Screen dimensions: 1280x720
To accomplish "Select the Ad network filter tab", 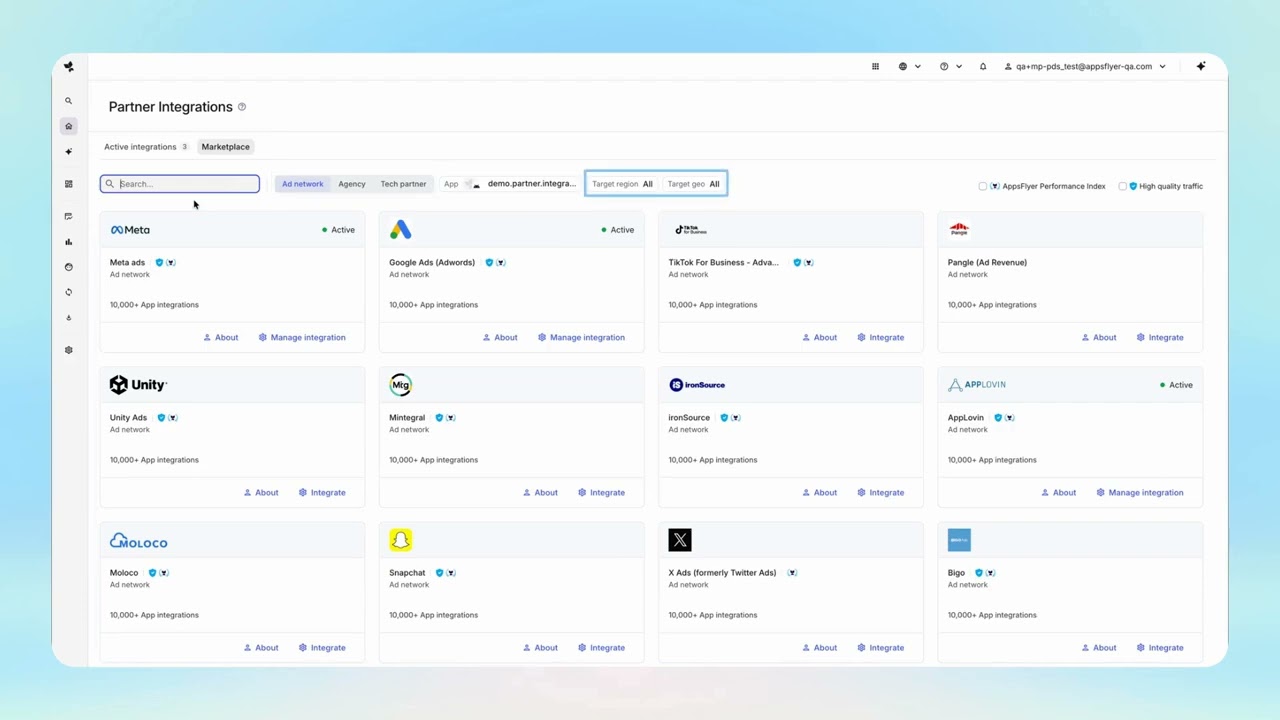I will pyautogui.click(x=303, y=184).
